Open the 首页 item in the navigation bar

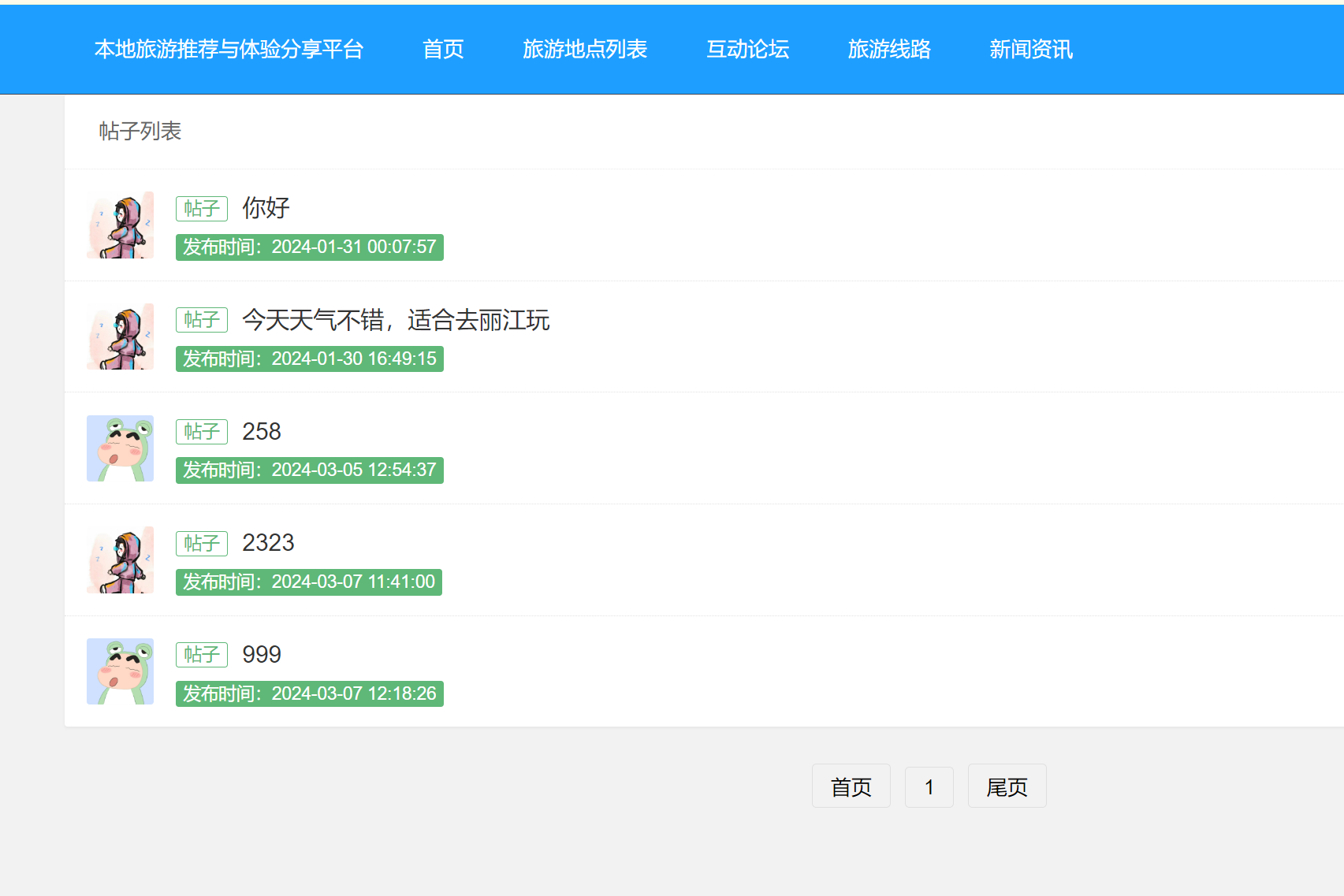point(443,50)
